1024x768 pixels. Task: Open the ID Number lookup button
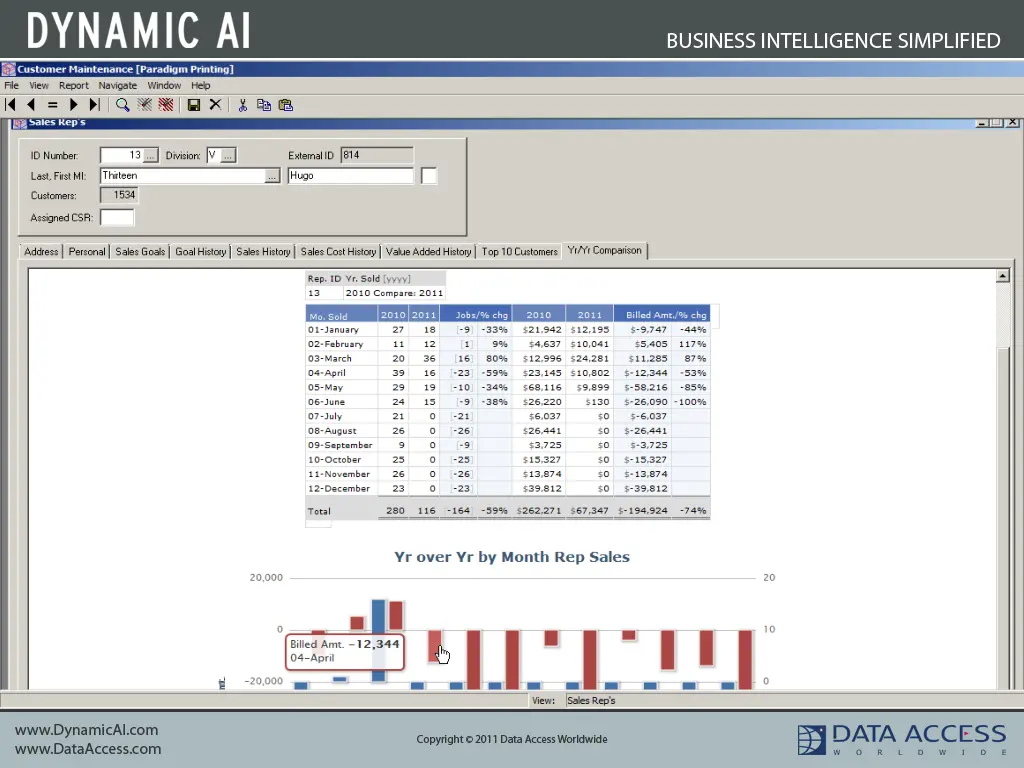[150, 155]
